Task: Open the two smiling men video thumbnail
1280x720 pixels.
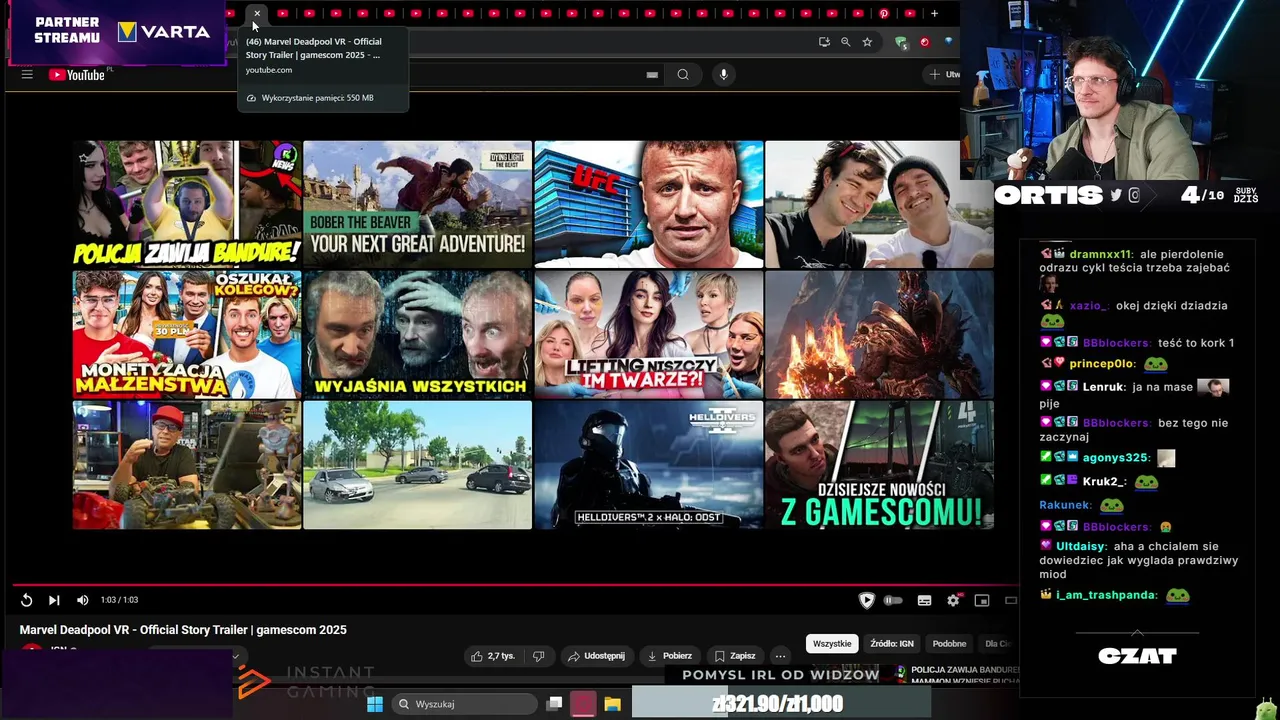Action: click(880, 204)
